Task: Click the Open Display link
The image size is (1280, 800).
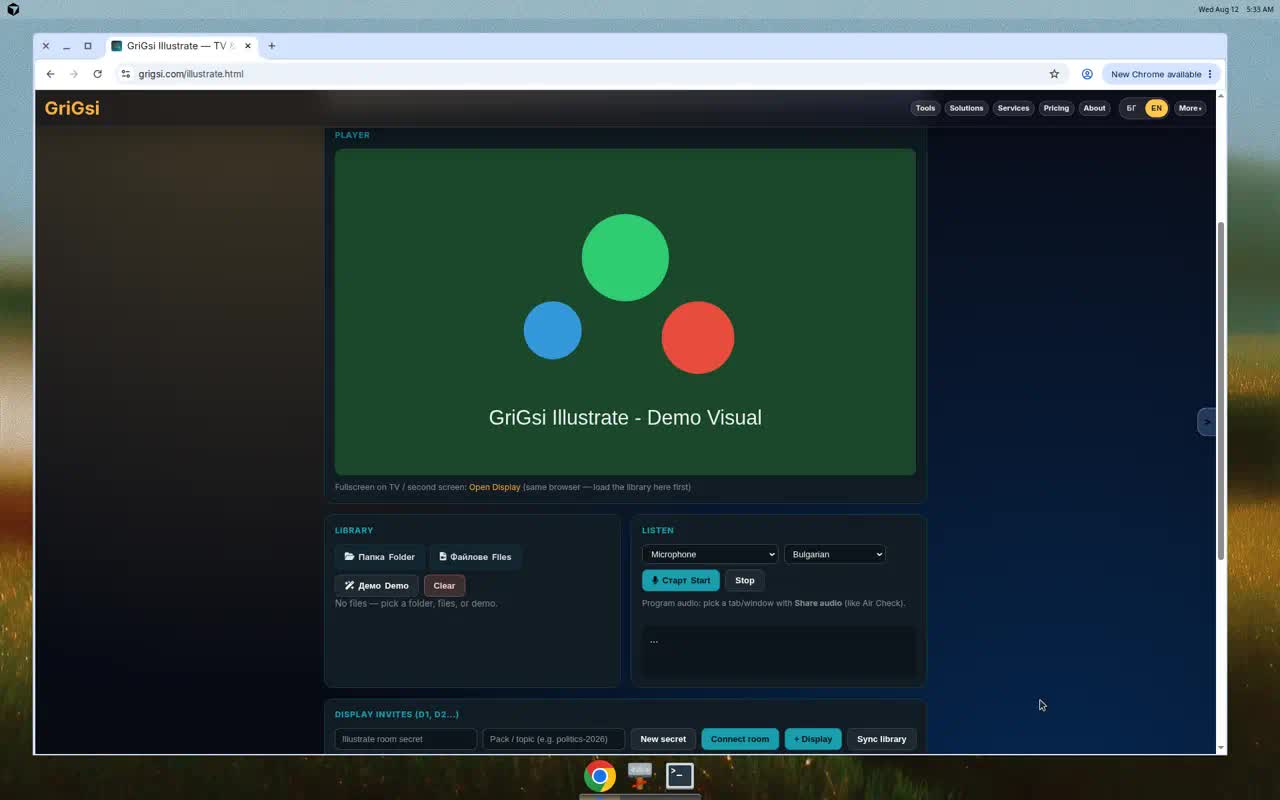Action: tap(495, 487)
